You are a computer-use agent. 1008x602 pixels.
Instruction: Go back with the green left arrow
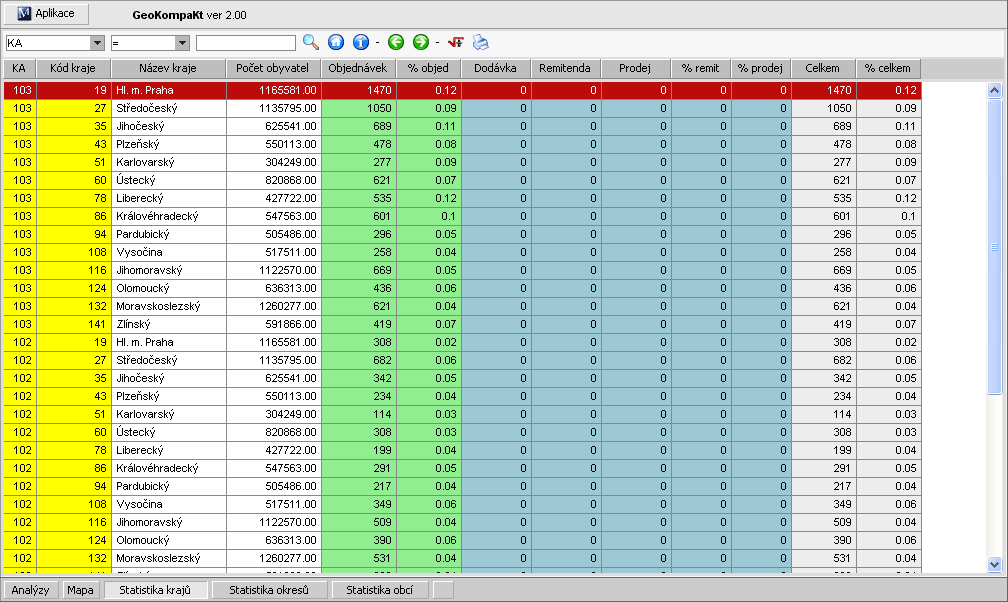coord(395,43)
